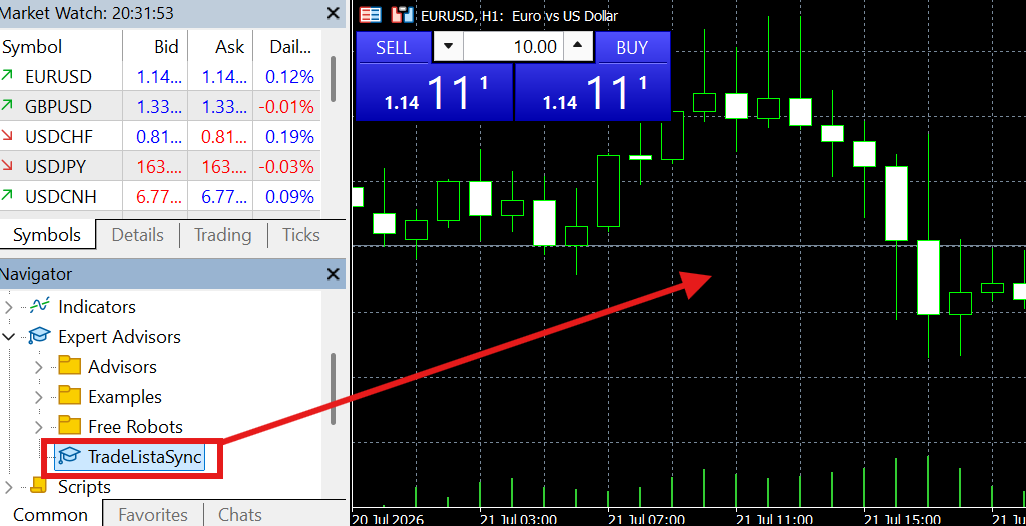The image size is (1026, 526).
Task: Click the Indicators icon in Navigator
Action: [40, 306]
